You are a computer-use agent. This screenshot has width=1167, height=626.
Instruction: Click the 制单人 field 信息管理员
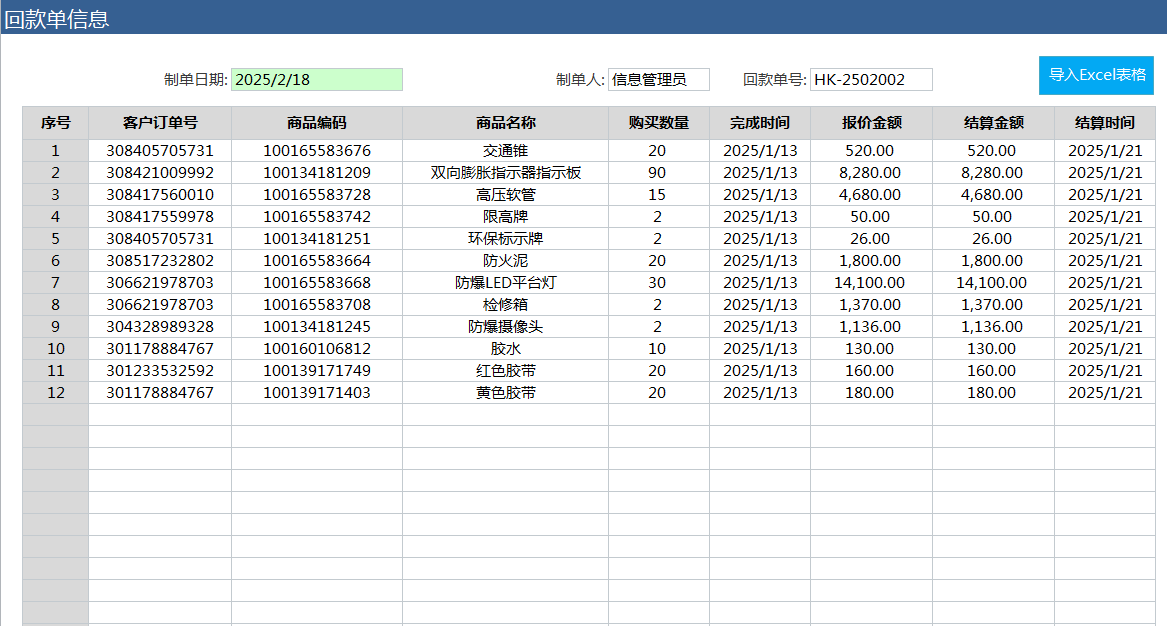pos(659,80)
